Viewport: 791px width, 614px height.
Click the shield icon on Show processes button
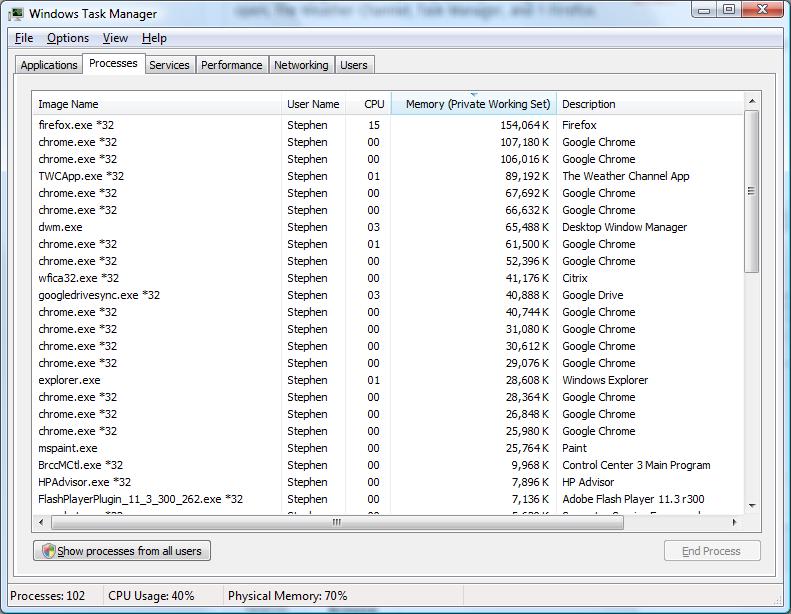(x=46, y=551)
